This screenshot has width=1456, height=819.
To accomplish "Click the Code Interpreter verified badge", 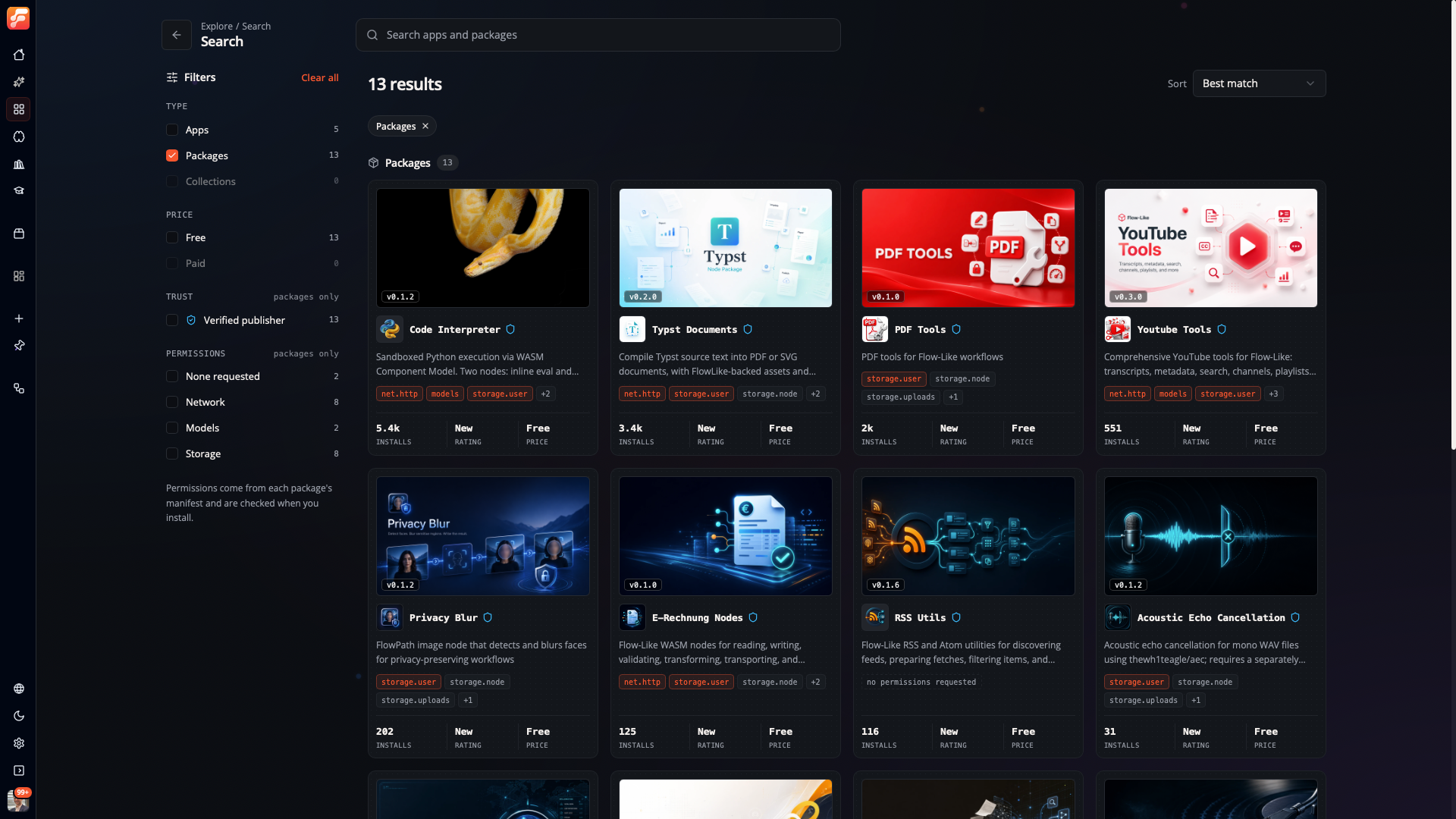I will 510,329.
